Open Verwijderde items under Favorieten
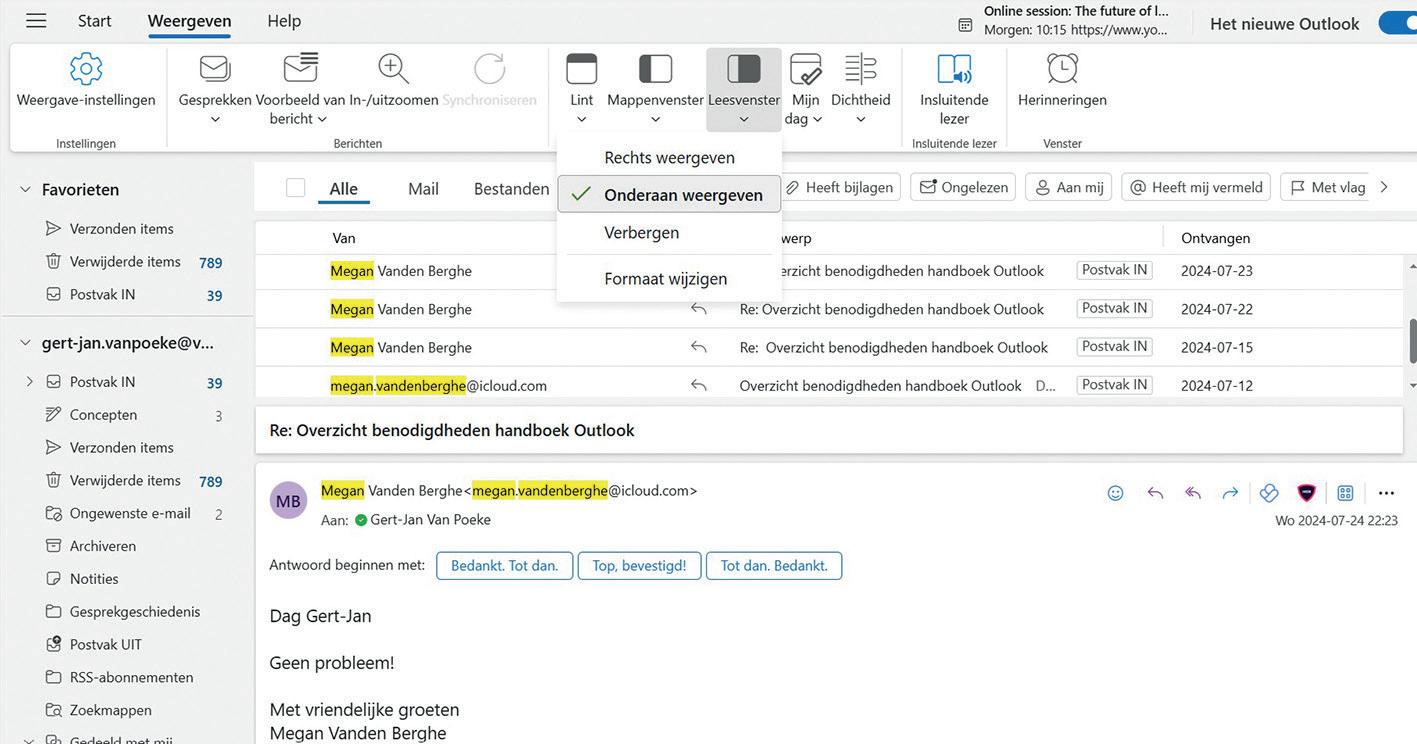1417x744 pixels. pyautogui.click(x=127, y=261)
